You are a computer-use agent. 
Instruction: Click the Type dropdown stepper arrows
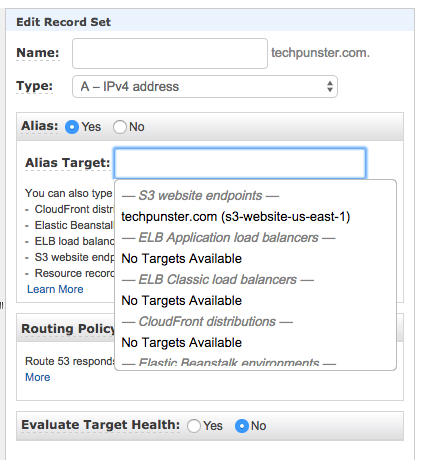coord(330,87)
